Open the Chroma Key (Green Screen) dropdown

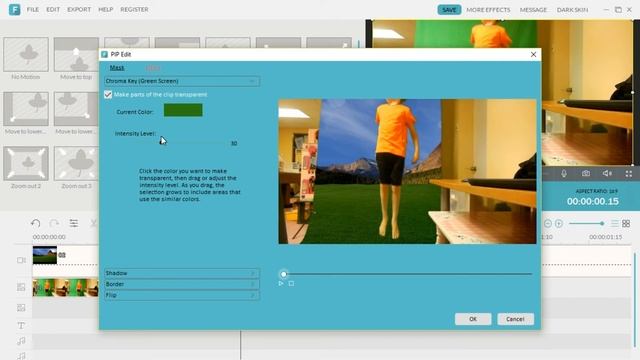tap(182, 81)
